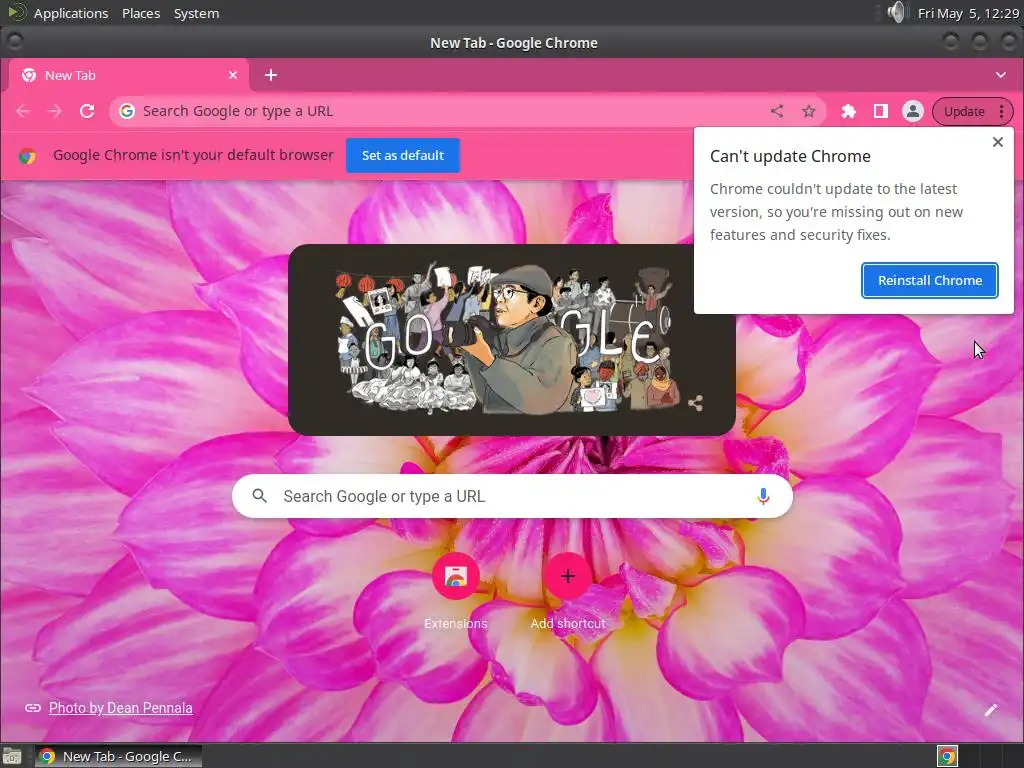Open the System menu
This screenshot has height=768, width=1024.
click(x=196, y=13)
